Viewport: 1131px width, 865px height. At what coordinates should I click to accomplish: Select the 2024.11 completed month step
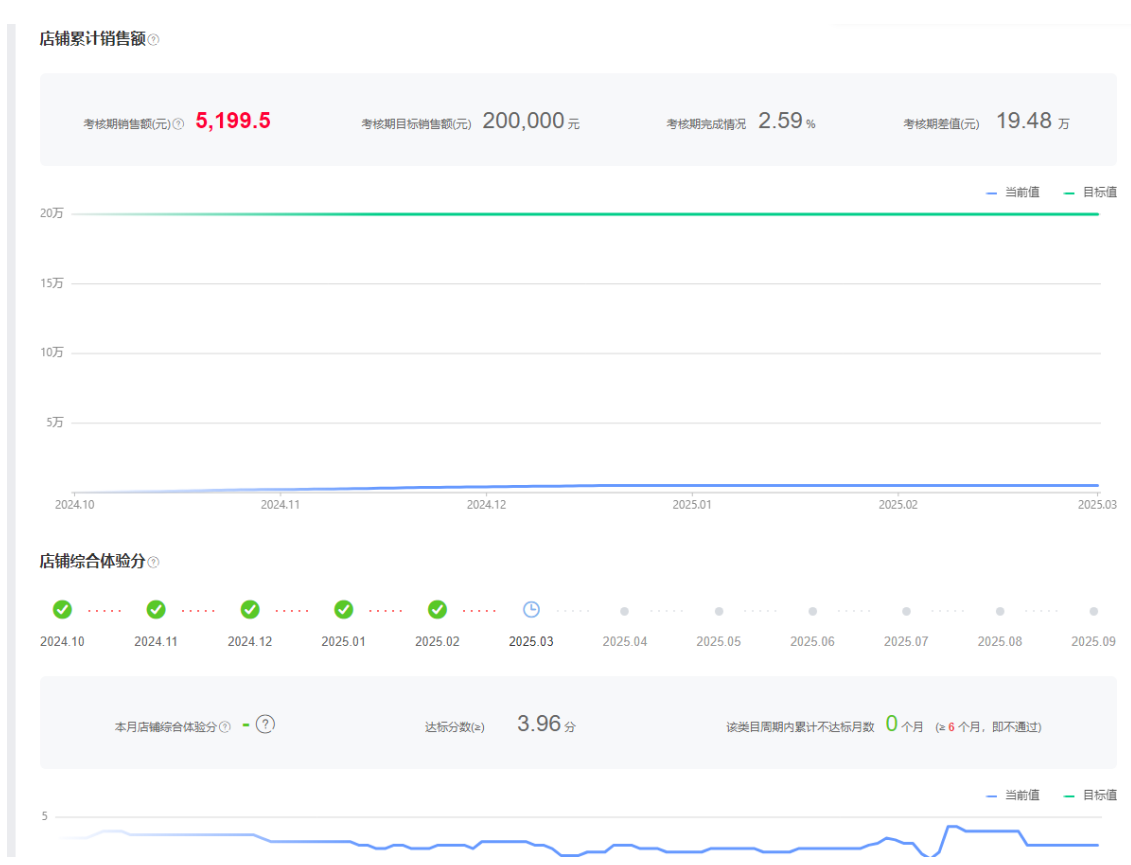(x=156, y=610)
